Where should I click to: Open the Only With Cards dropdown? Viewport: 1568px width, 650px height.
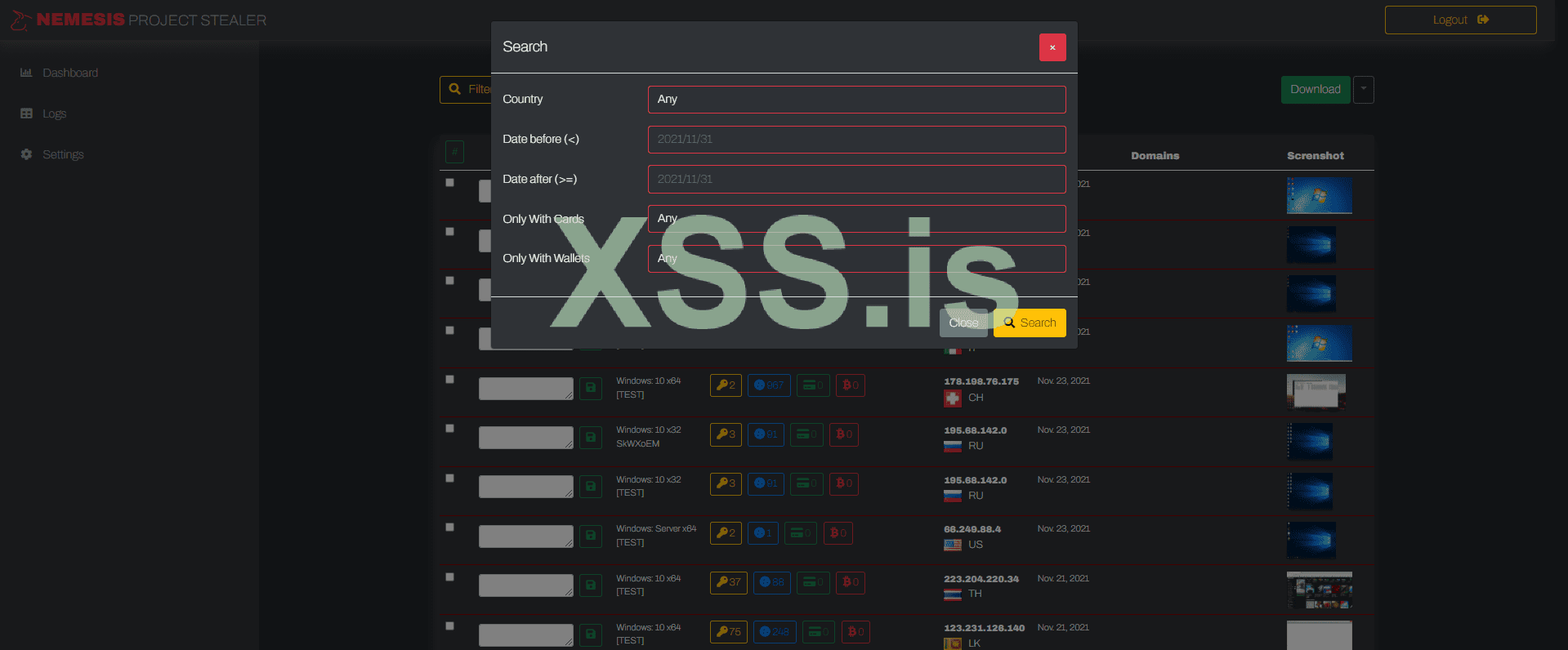[x=856, y=218]
